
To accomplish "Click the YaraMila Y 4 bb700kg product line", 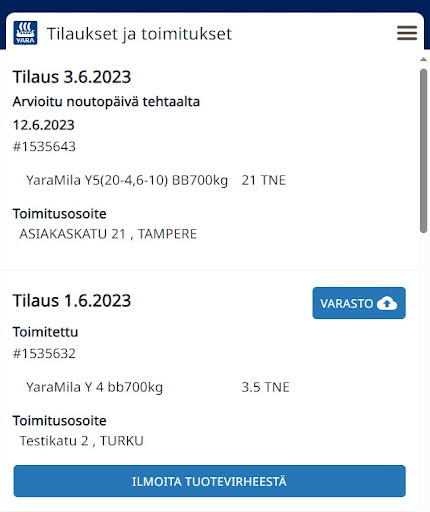I will [x=94, y=387].
